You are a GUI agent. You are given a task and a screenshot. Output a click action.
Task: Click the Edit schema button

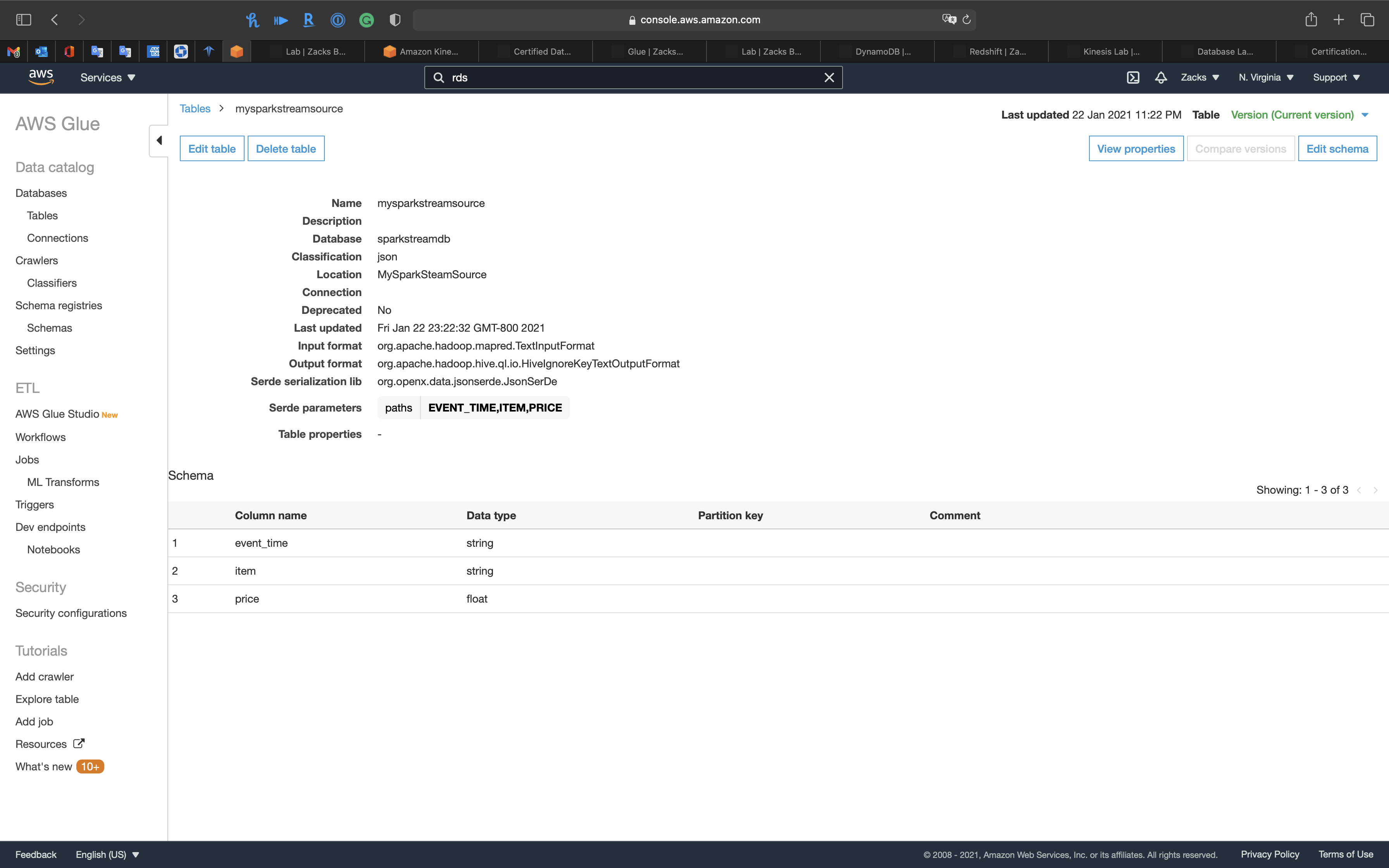pyautogui.click(x=1337, y=149)
